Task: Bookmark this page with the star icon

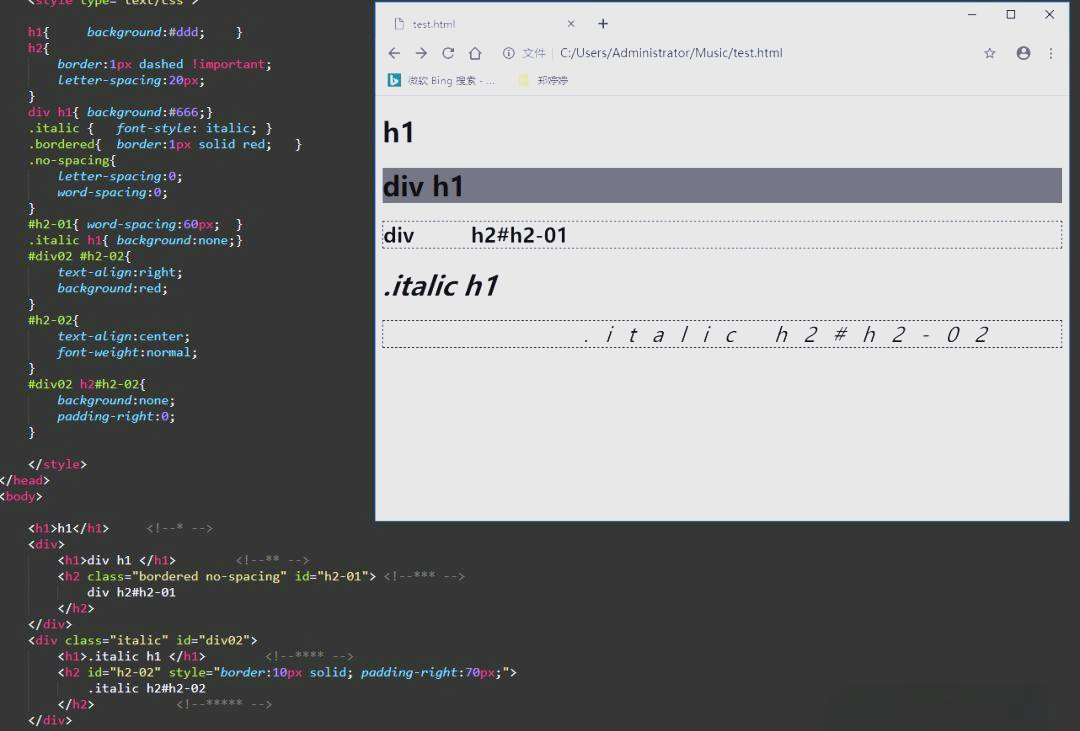Action: point(990,53)
